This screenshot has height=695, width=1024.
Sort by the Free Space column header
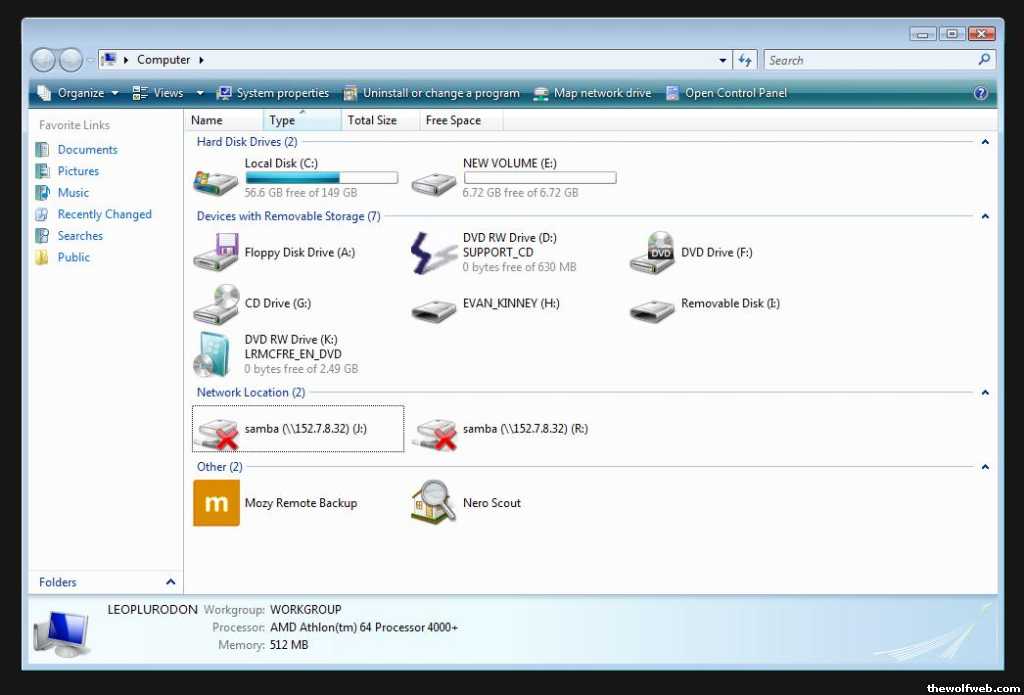pos(453,120)
